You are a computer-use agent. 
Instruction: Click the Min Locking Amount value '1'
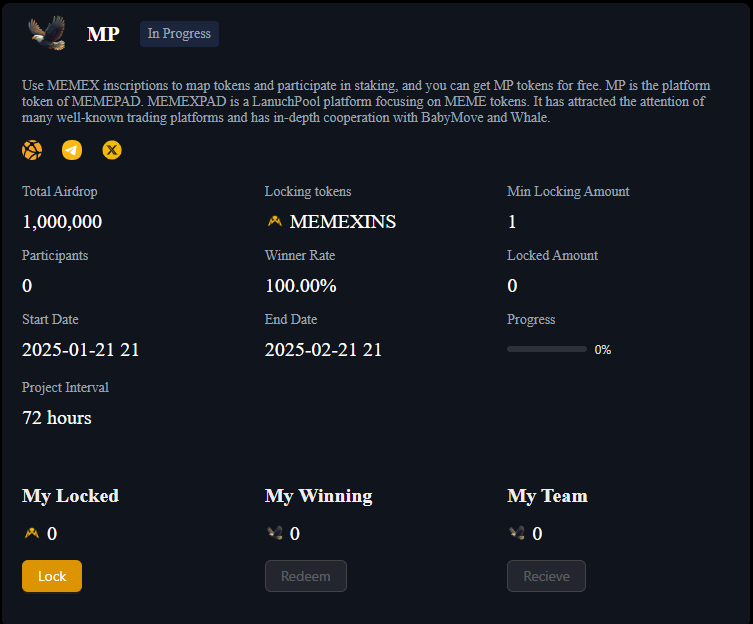coord(512,222)
